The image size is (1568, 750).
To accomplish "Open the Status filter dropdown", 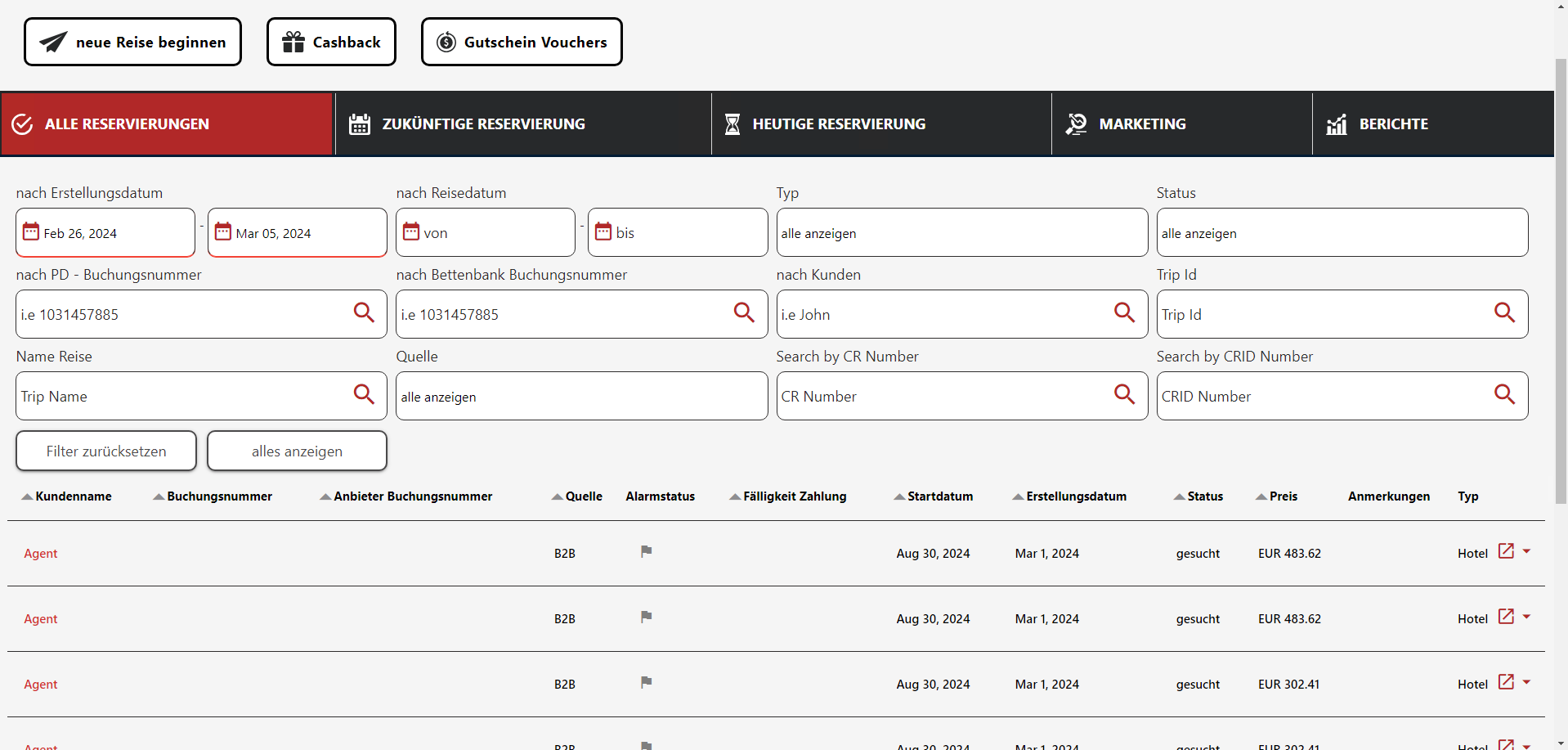I will (x=1342, y=233).
